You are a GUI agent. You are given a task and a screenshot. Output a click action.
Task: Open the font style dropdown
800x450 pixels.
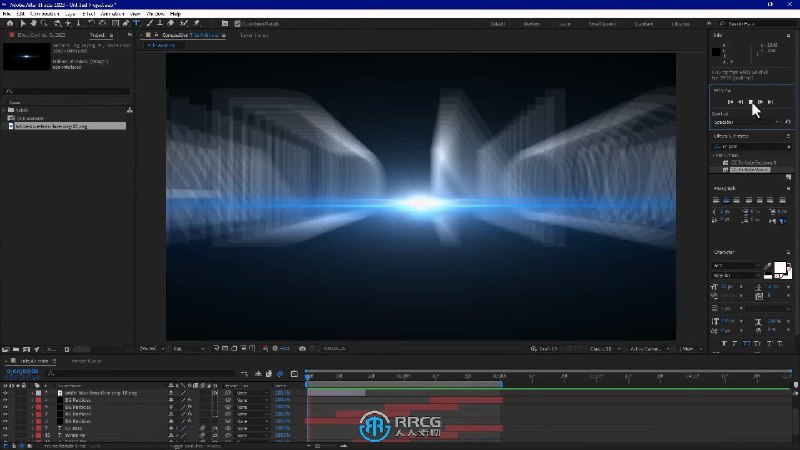(x=736, y=276)
